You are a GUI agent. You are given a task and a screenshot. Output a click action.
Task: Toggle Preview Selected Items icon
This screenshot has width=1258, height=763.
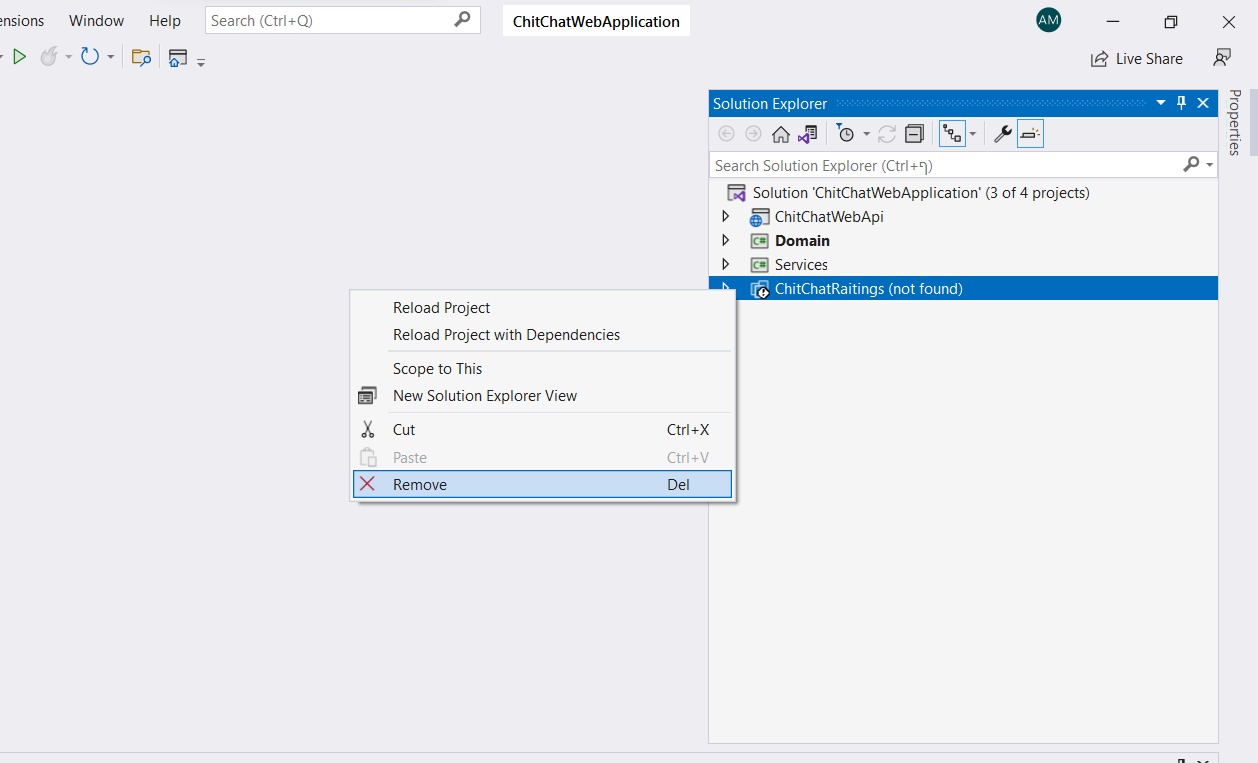coord(1030,134)
